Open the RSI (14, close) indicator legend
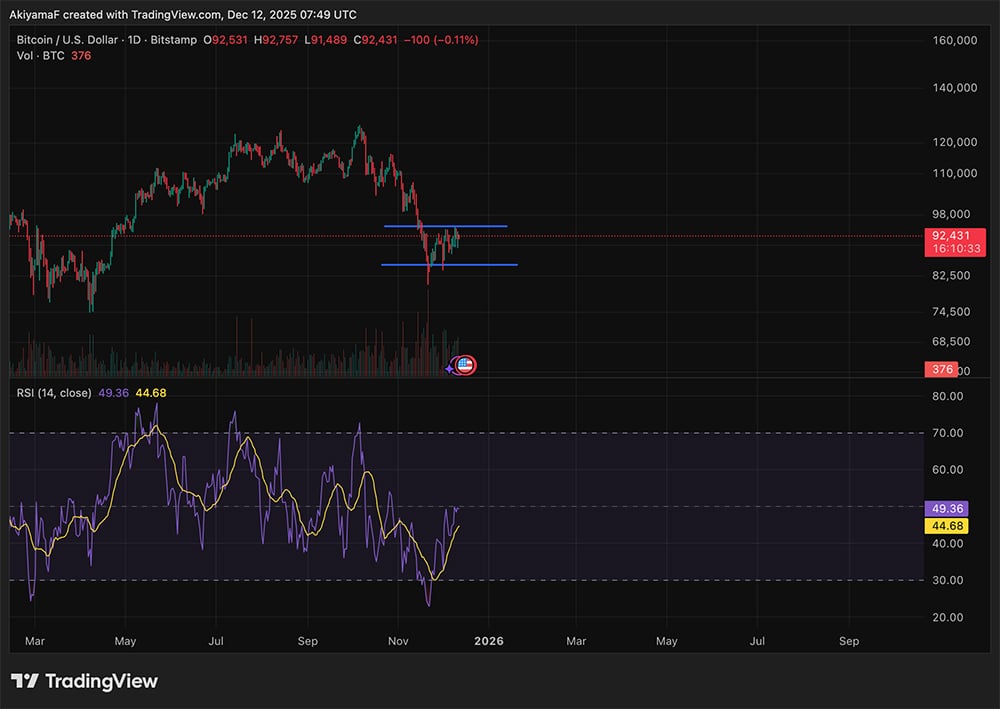This screenshot has width=1000, height=709. point(54,393)
